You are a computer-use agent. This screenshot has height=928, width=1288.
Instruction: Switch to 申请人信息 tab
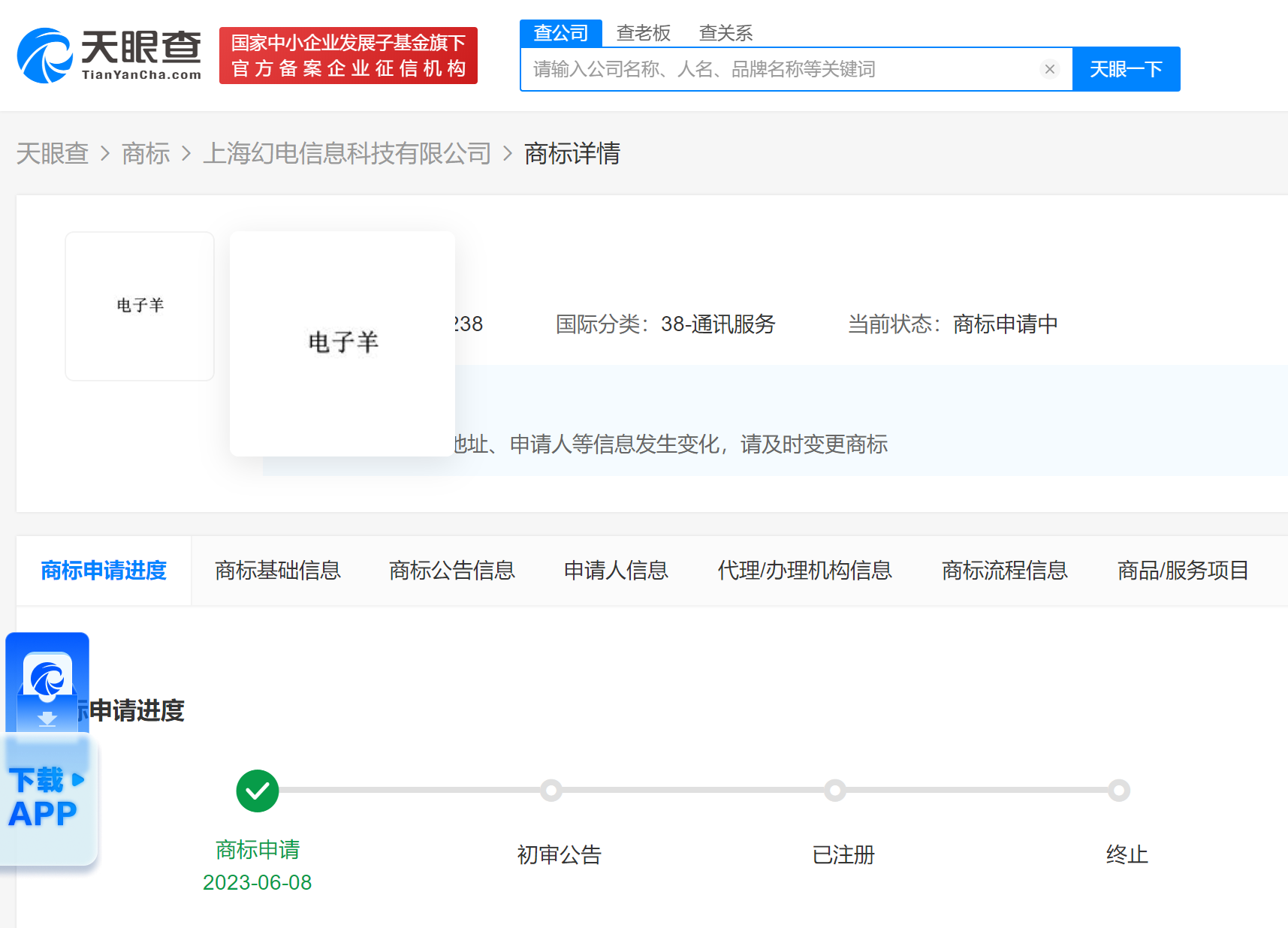pos(616,571)
